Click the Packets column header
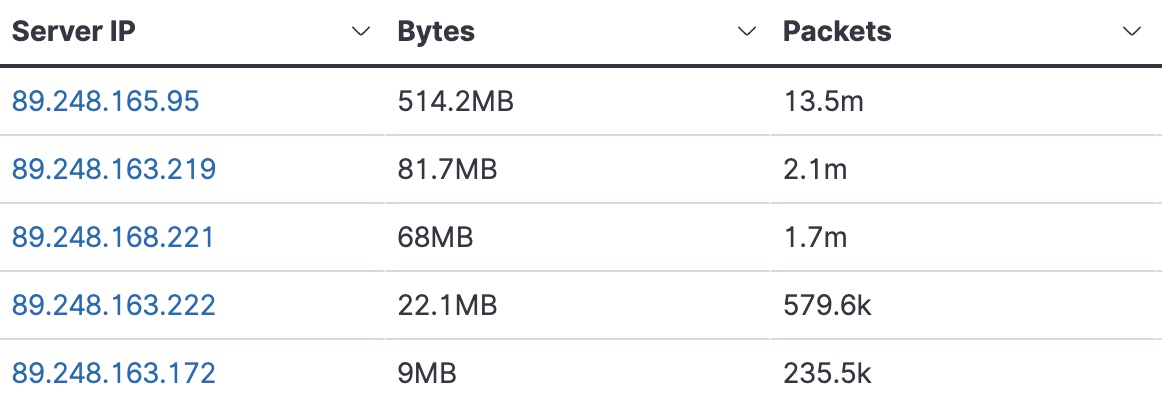This screenshot has width=1162, height=406. click(x=837, y=32)
